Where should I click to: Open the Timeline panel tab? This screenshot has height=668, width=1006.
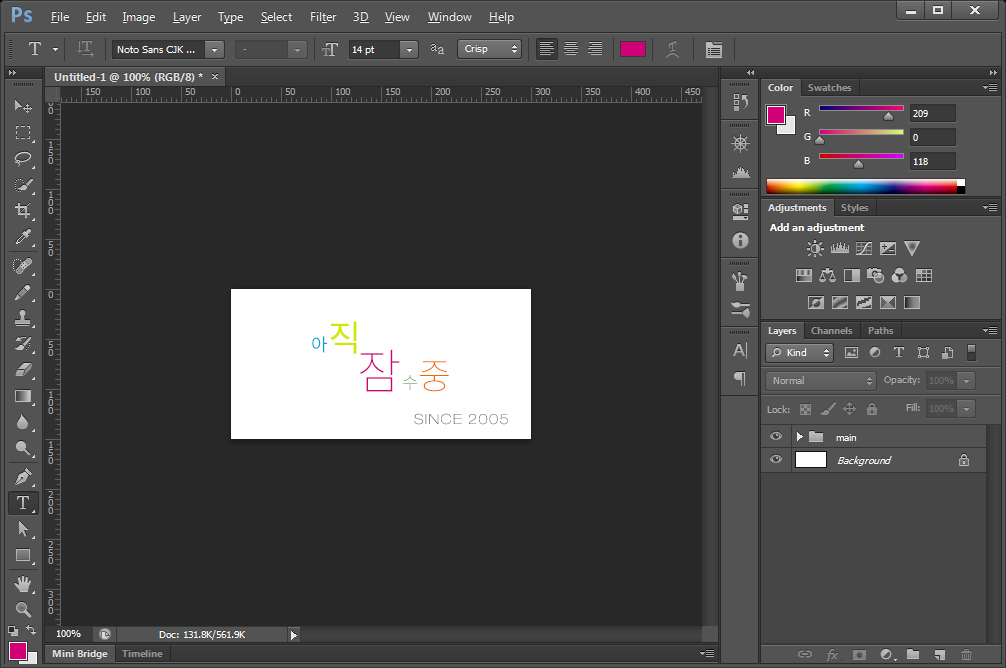tap(142, 654)
